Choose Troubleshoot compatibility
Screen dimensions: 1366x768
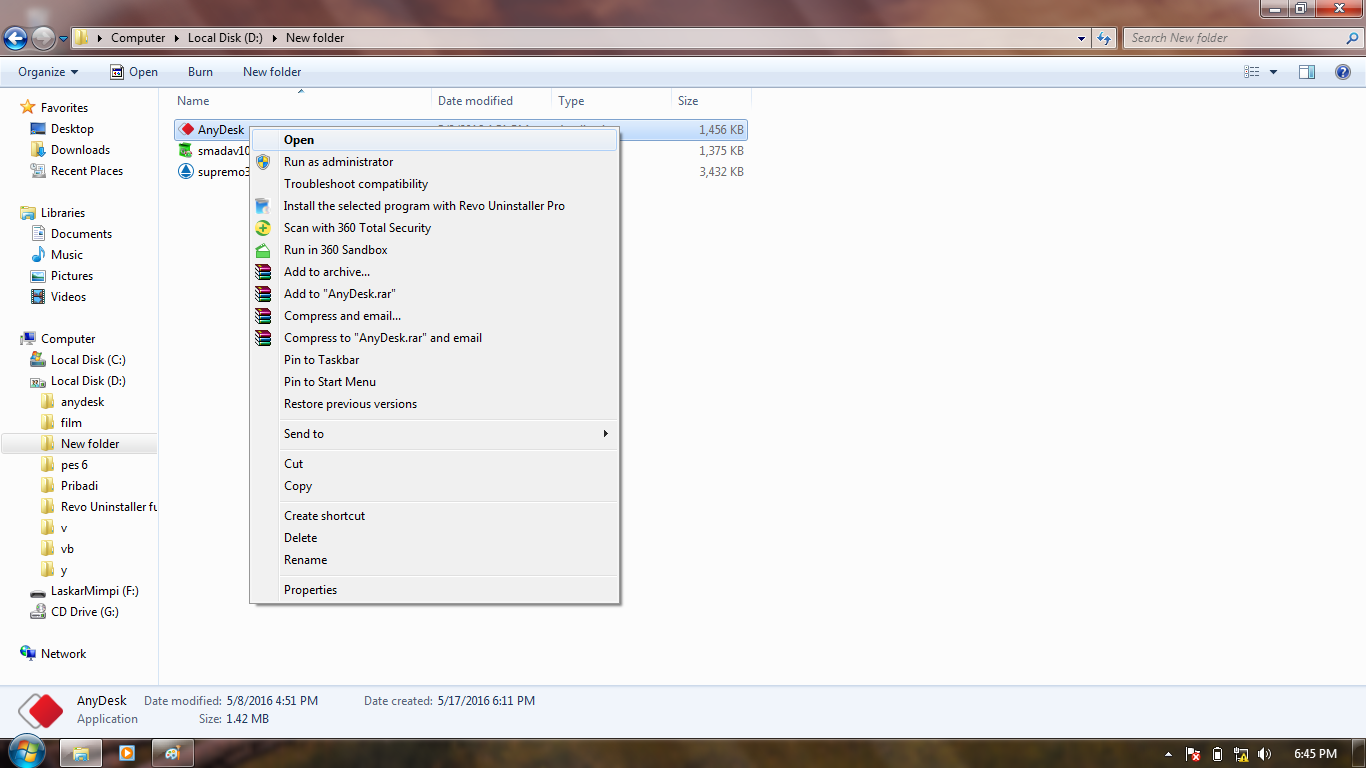coord(434,184)
